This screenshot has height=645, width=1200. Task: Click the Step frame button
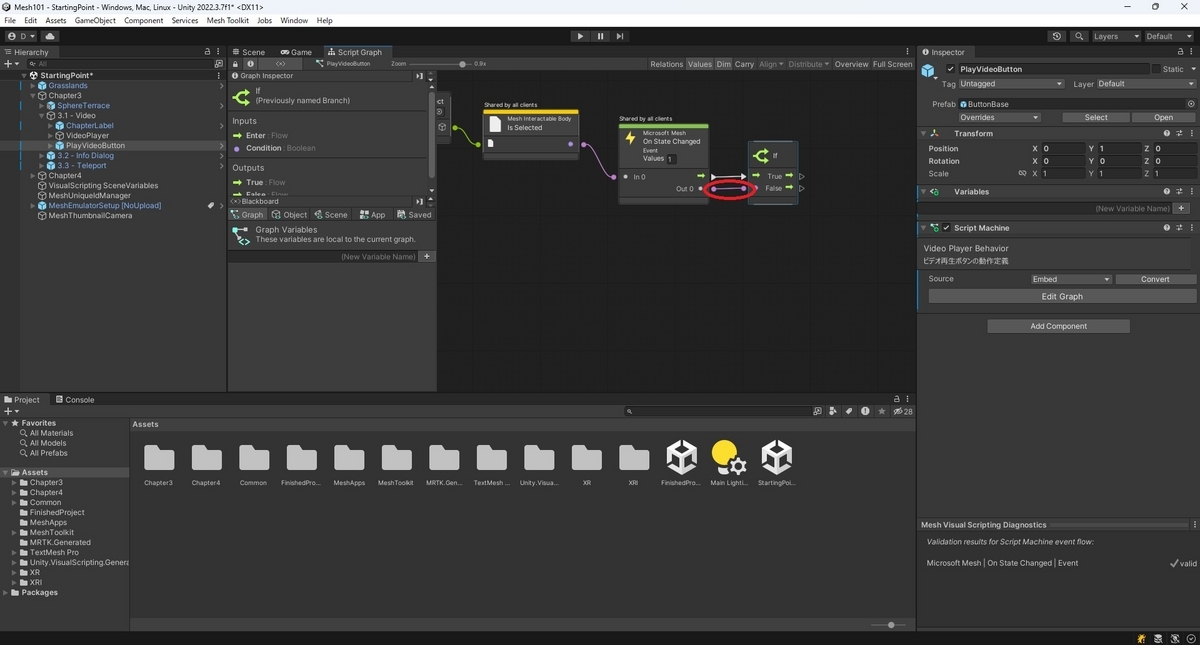point(620,36)
